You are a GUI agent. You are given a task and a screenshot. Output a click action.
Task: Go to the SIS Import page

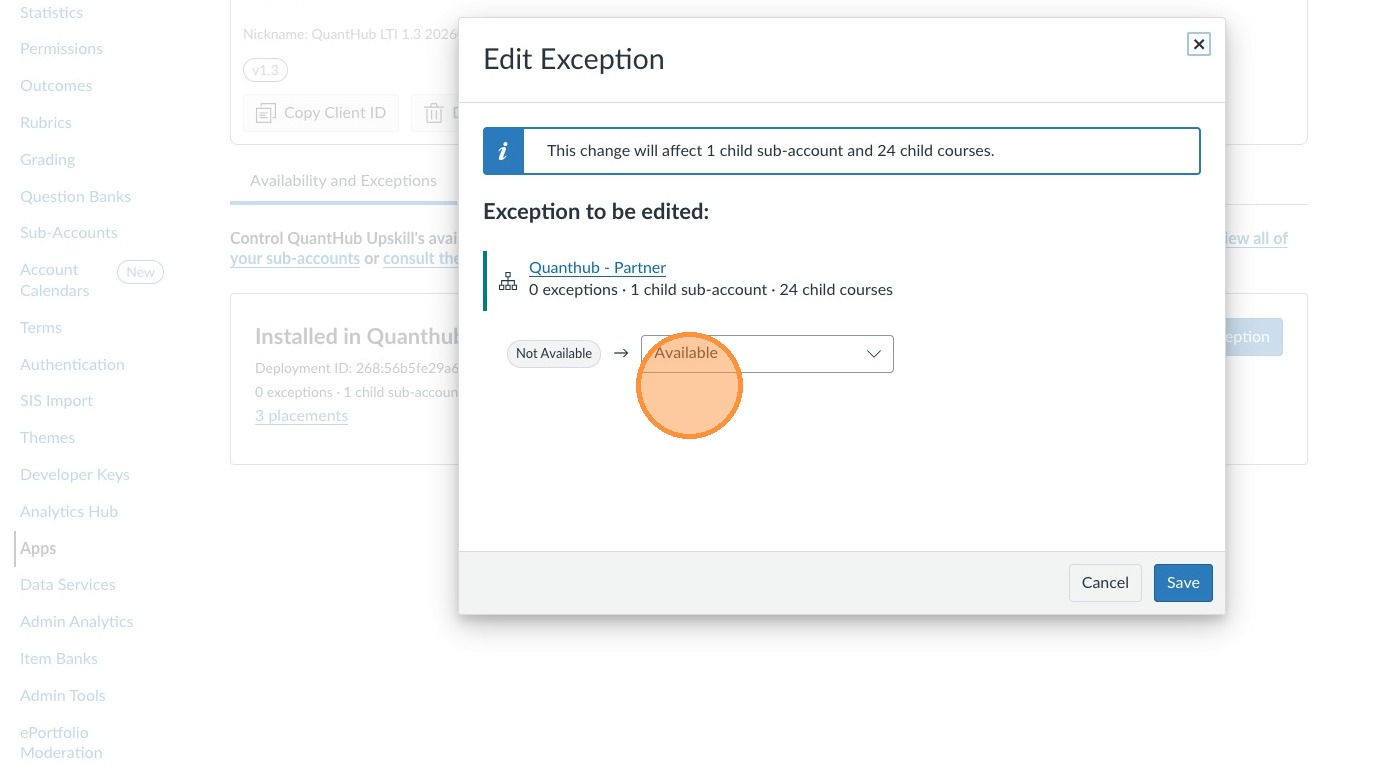coord(56,401)
